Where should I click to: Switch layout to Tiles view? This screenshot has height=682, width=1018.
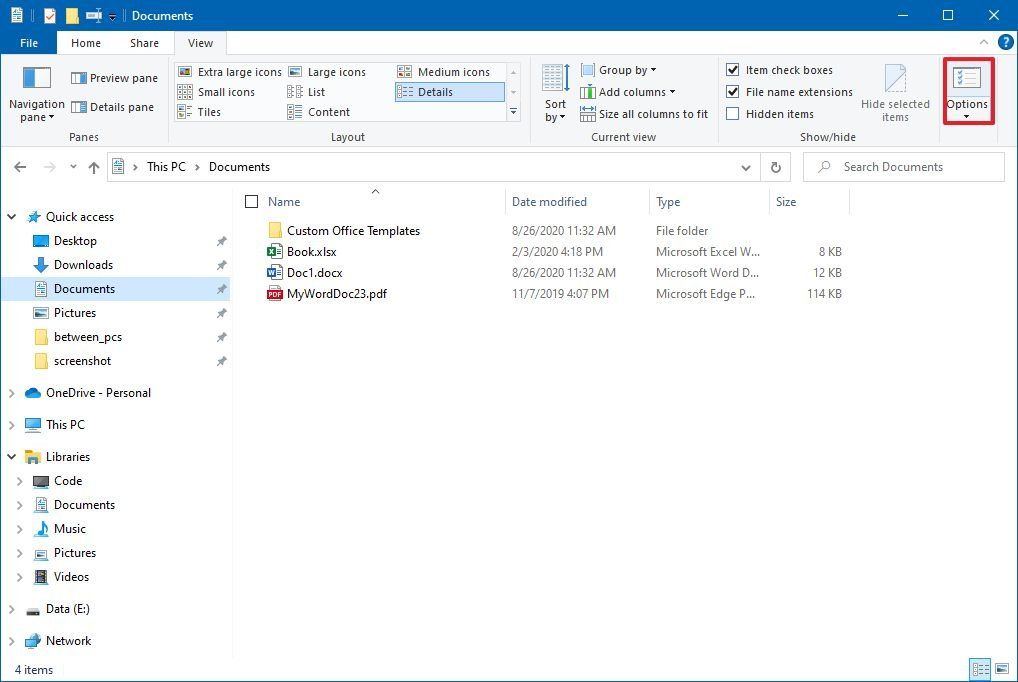[x=213, y=111]
